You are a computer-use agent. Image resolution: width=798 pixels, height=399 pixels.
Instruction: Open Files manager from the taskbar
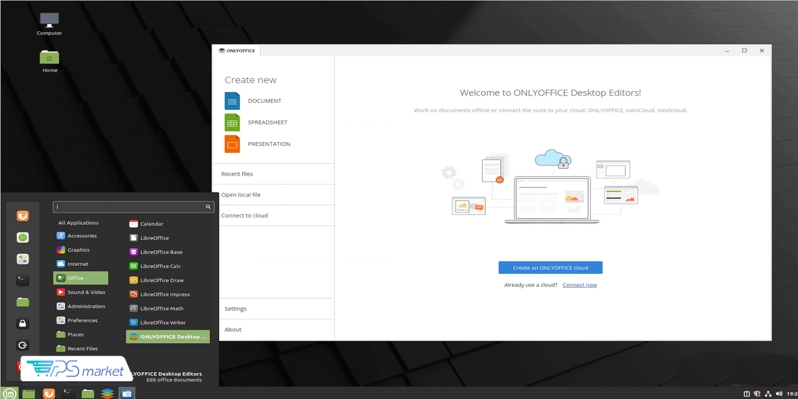(88, 393)
